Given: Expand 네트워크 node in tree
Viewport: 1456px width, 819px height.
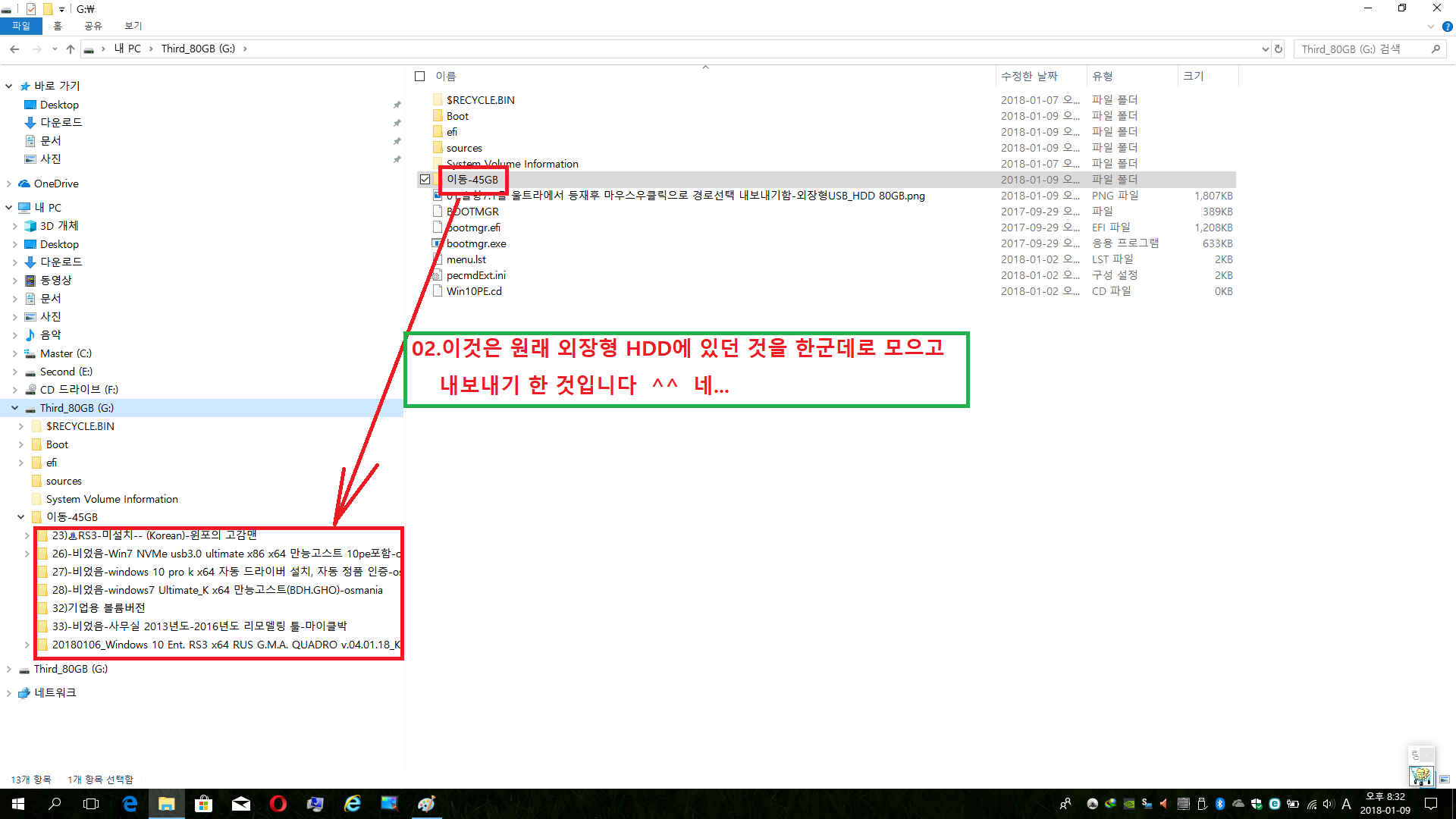Looking at the screenshot, I should [9, 693].
